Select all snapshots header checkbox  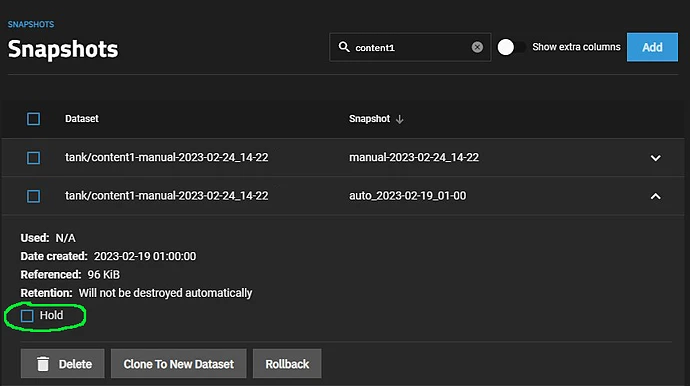(33, 119)
